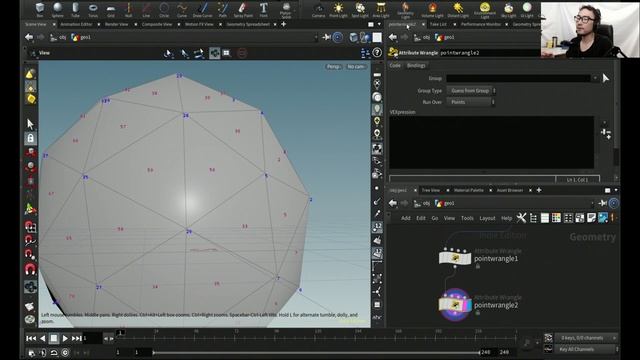Select the Sphere shelf tool
640x360 pixels.
click(x=58, y=9)
